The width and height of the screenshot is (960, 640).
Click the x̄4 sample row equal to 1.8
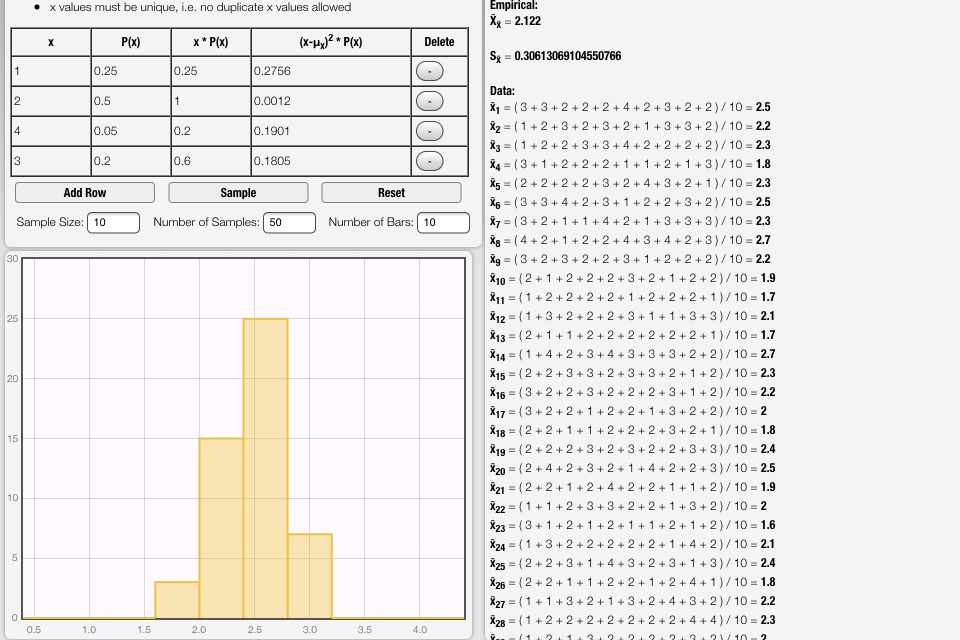(x=630, y=164)
